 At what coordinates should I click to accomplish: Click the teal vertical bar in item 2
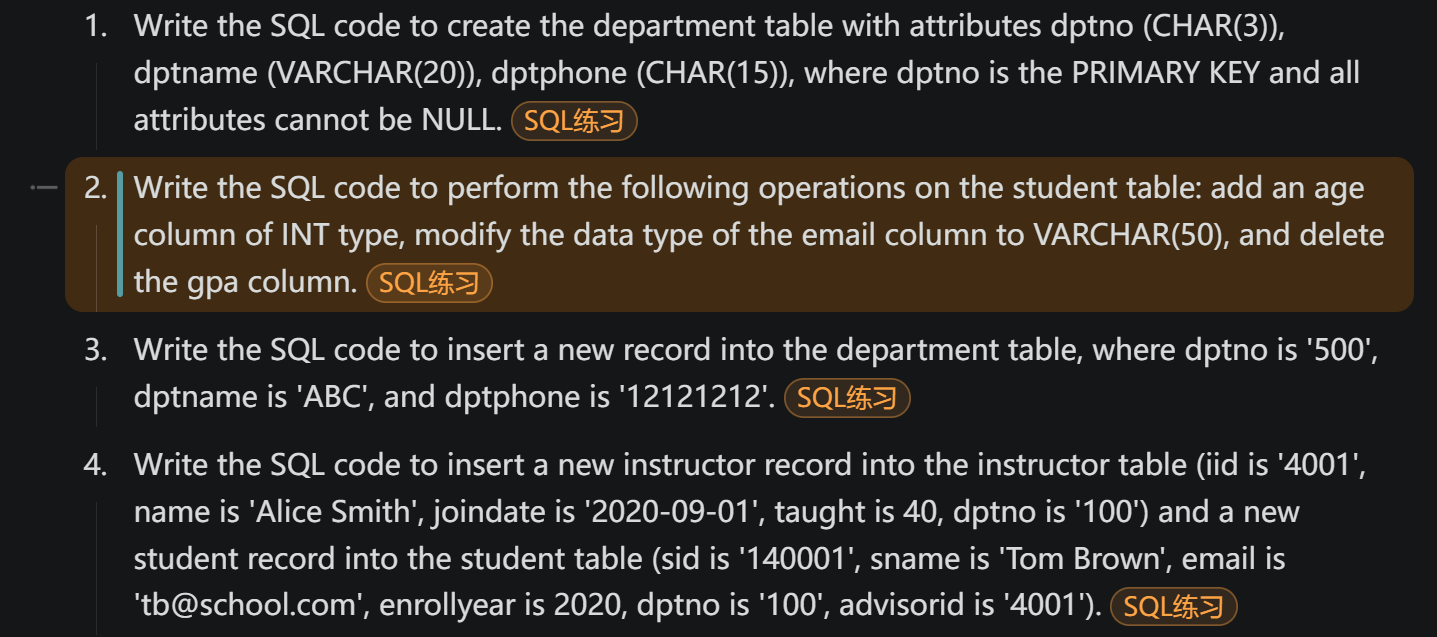click(x=120, y=234)
